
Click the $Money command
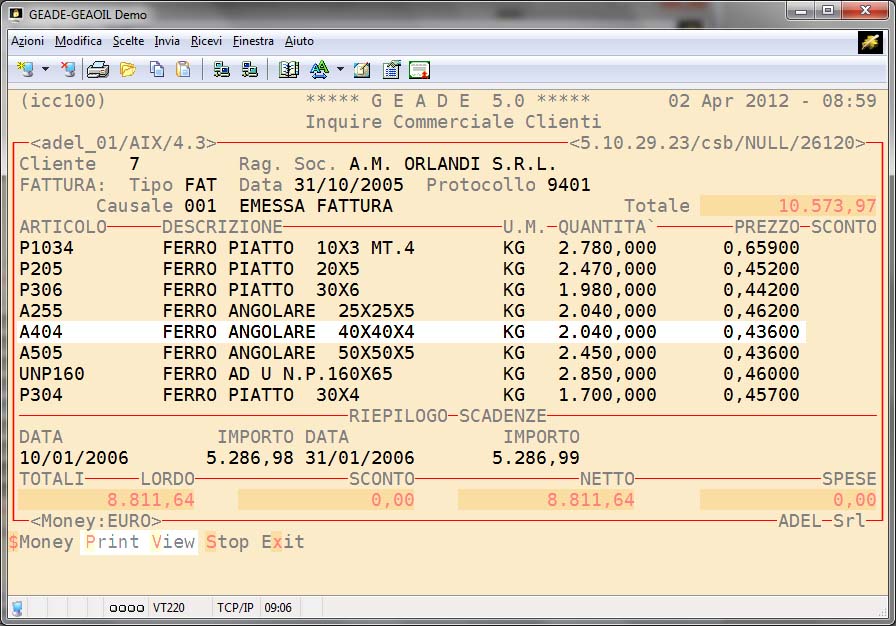(41, 542)
